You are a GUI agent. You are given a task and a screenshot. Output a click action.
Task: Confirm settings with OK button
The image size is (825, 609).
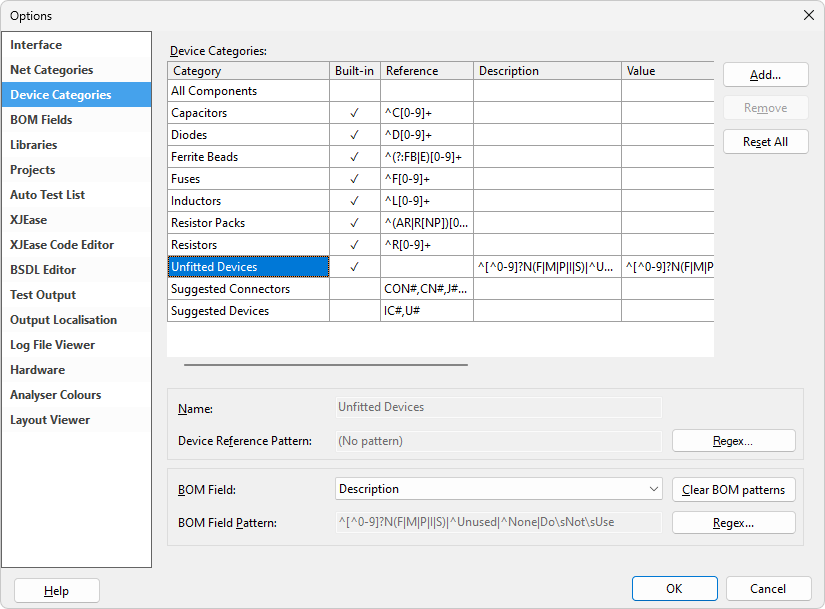point(674,589)
